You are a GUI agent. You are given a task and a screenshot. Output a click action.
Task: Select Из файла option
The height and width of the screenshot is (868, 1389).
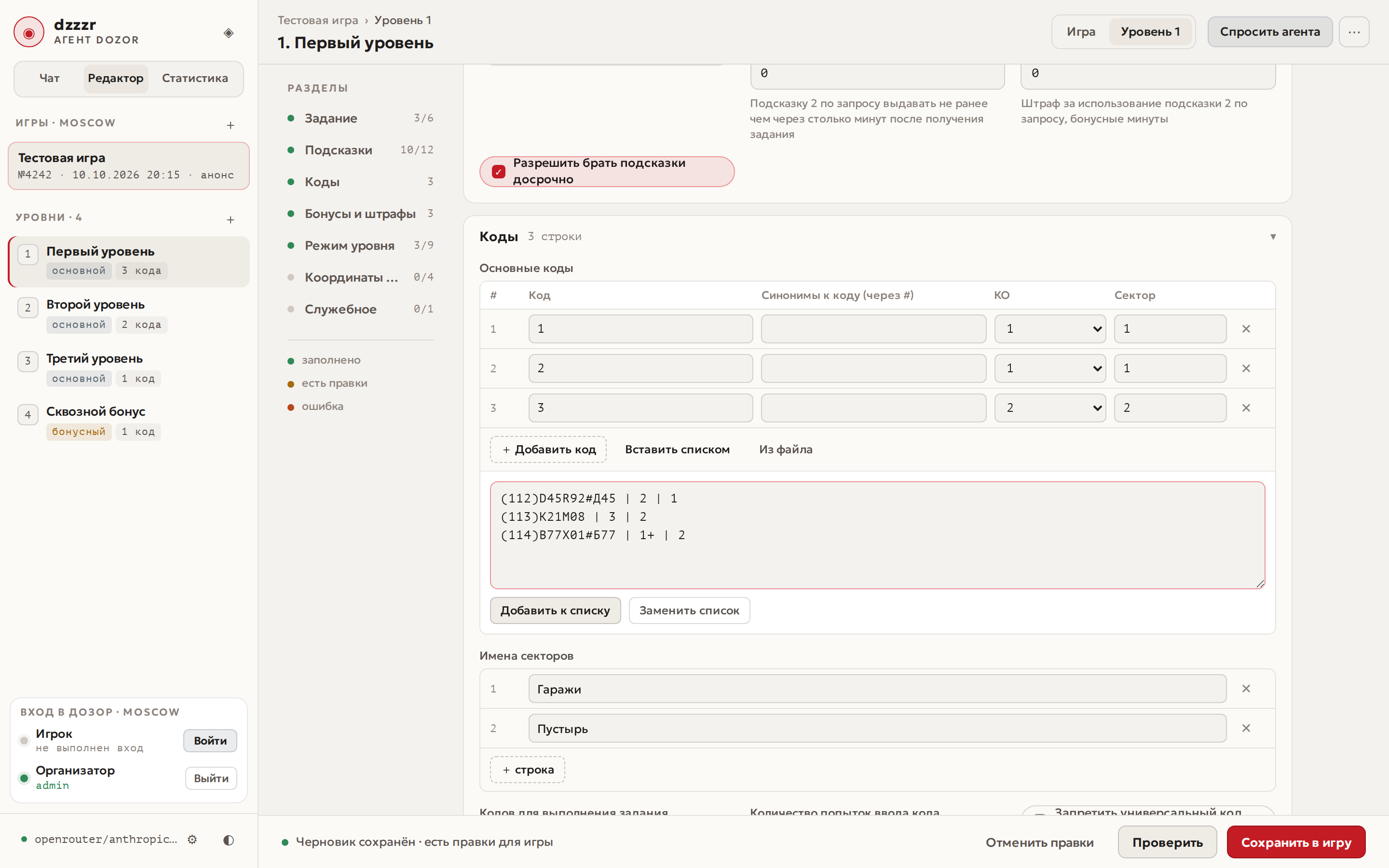point(785,449)
